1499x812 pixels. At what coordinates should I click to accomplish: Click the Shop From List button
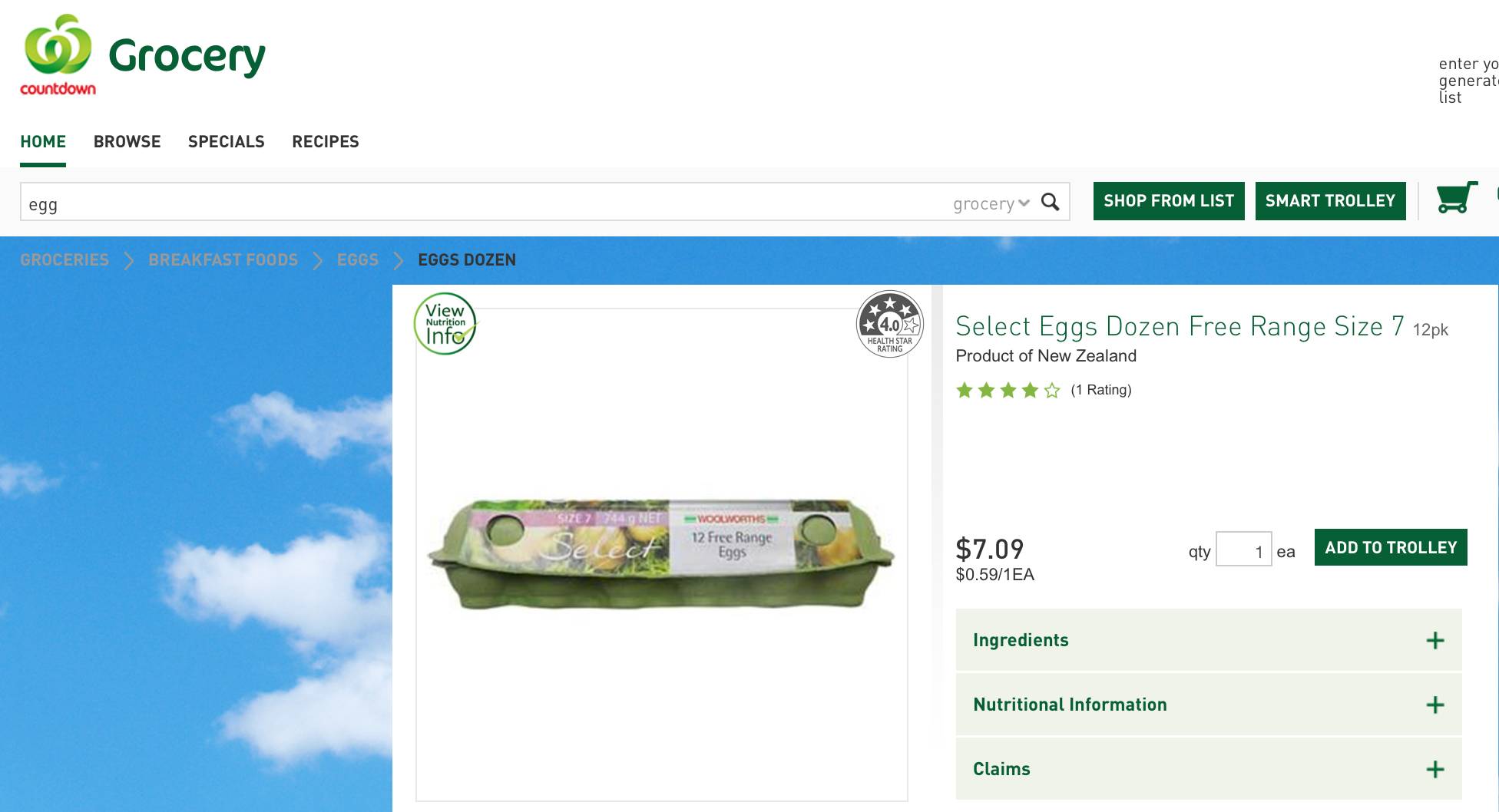(x=1168, y=201)
